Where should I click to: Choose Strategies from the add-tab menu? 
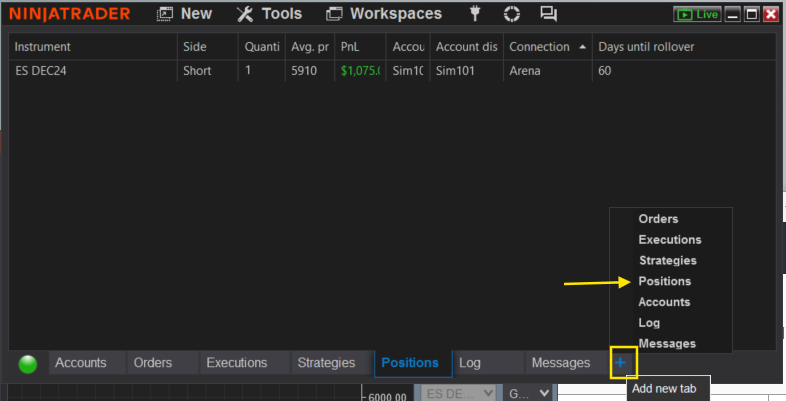[x=671, y=260]
